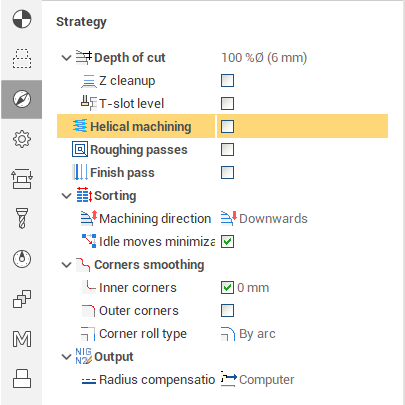Change the By arc corner roll type
This screenshot has width=405, height=405.
tap(248, 334)
